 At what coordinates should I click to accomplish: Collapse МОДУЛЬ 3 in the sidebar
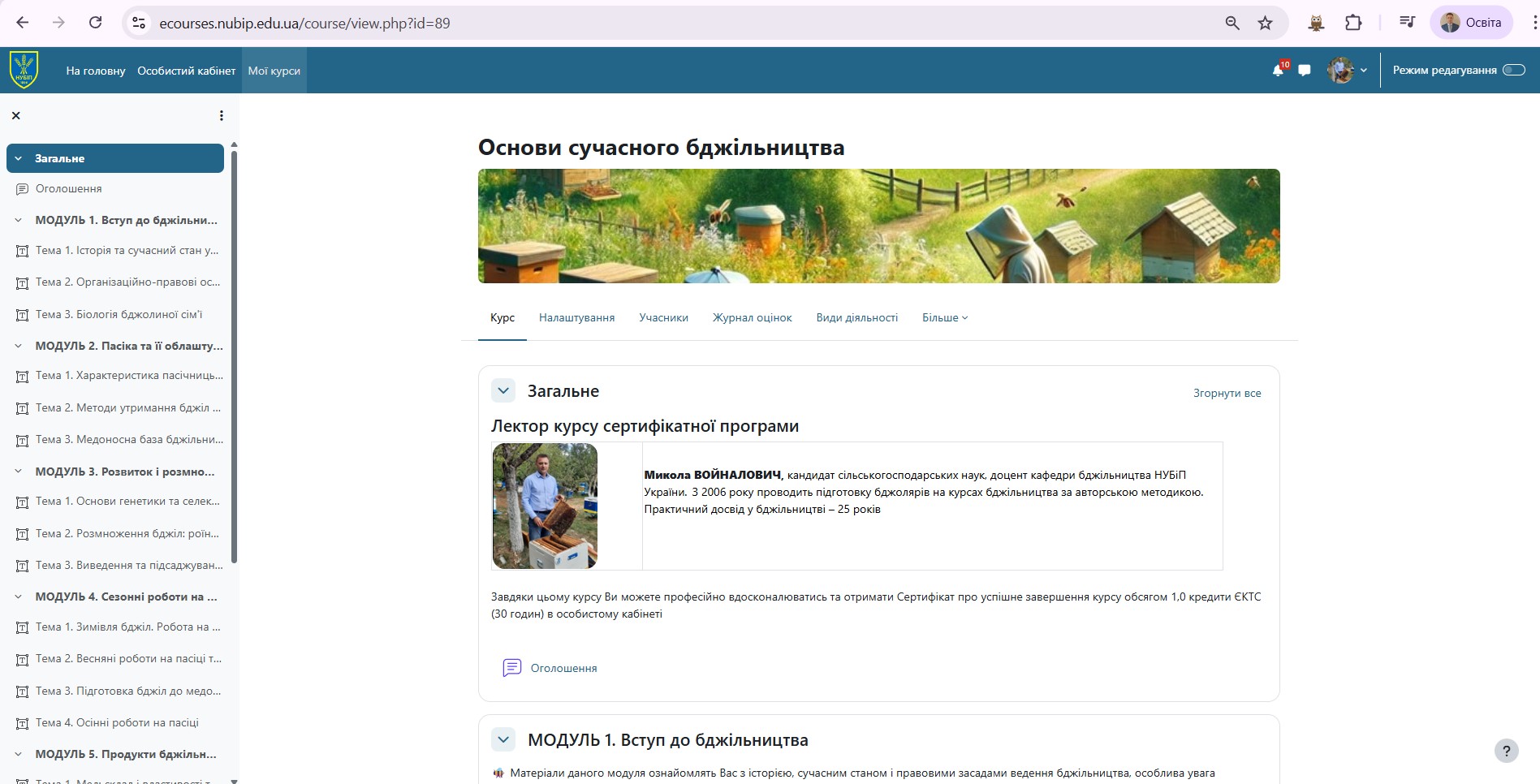(x=18, y=472)
